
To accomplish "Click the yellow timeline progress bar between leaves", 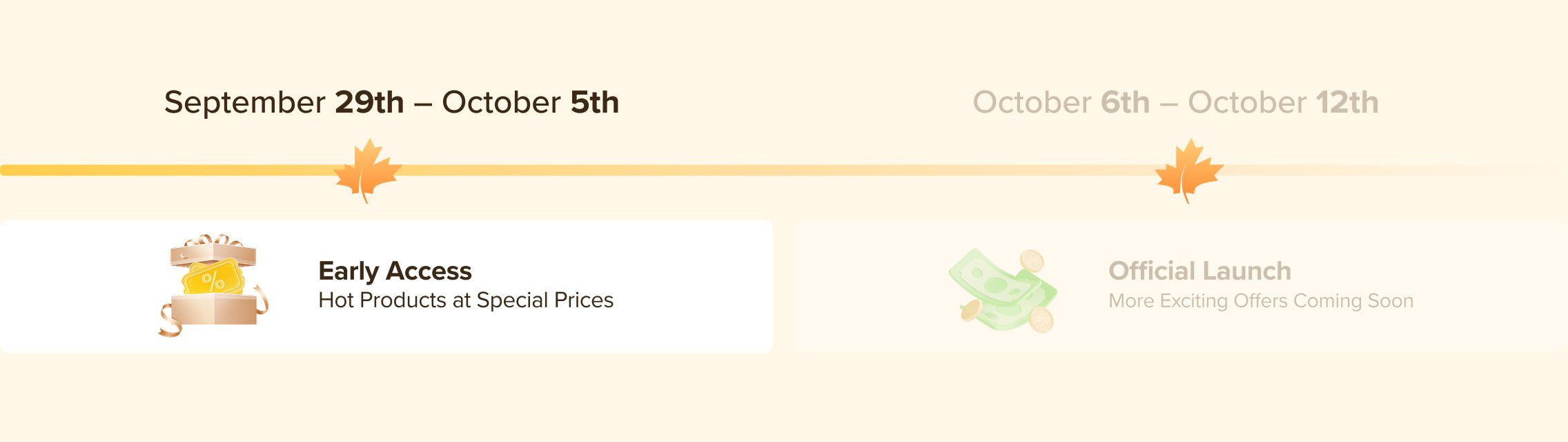I will 759,170.
